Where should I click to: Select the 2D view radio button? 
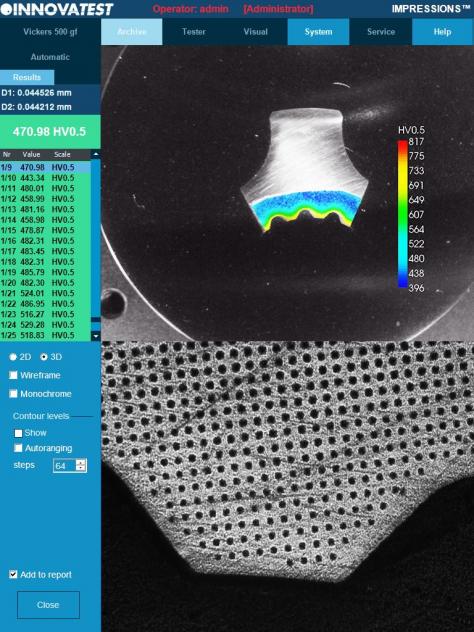(13, 357)
